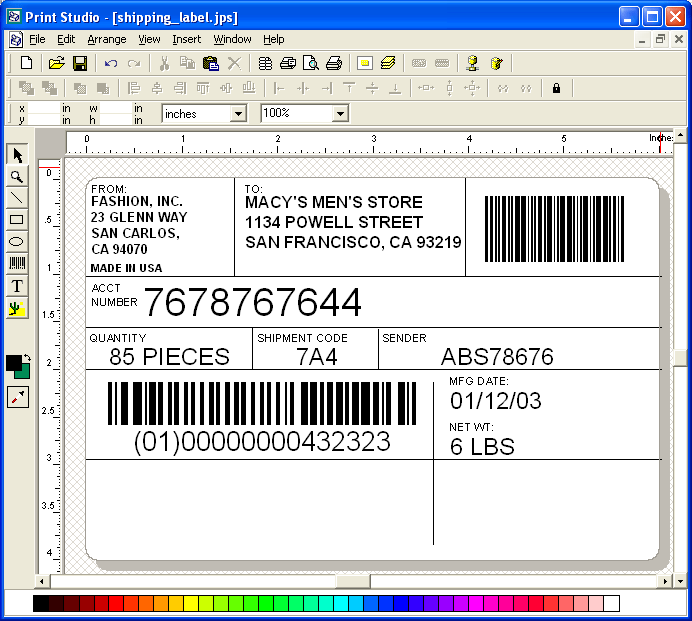Screen dimensions: 692x621
Task: Click the multi-page printer setup icon
Action: point(288,63)
